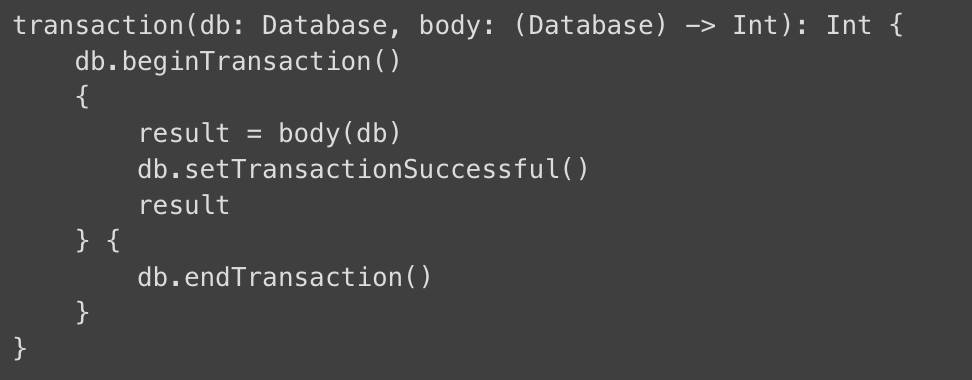Click the opening brace below beginTransaction
The width and height of the screenshot is (972, 380).
click(82, 98)
